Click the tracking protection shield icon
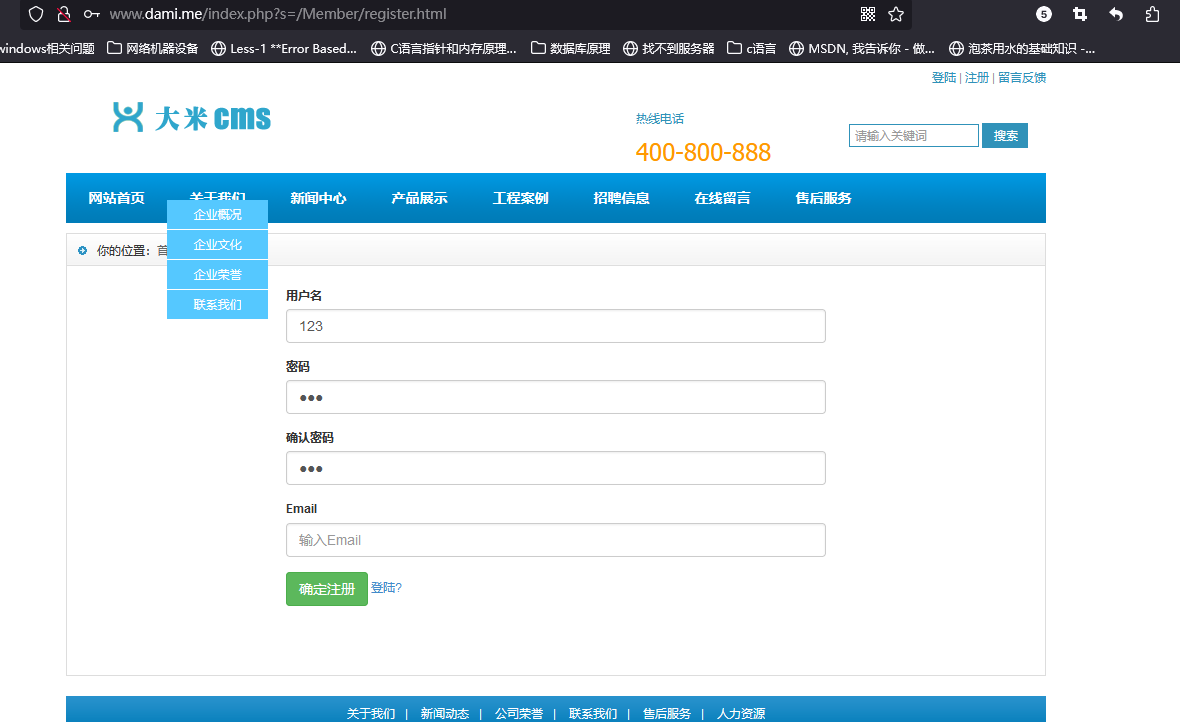1180x722 pixels. pos(35,14)
